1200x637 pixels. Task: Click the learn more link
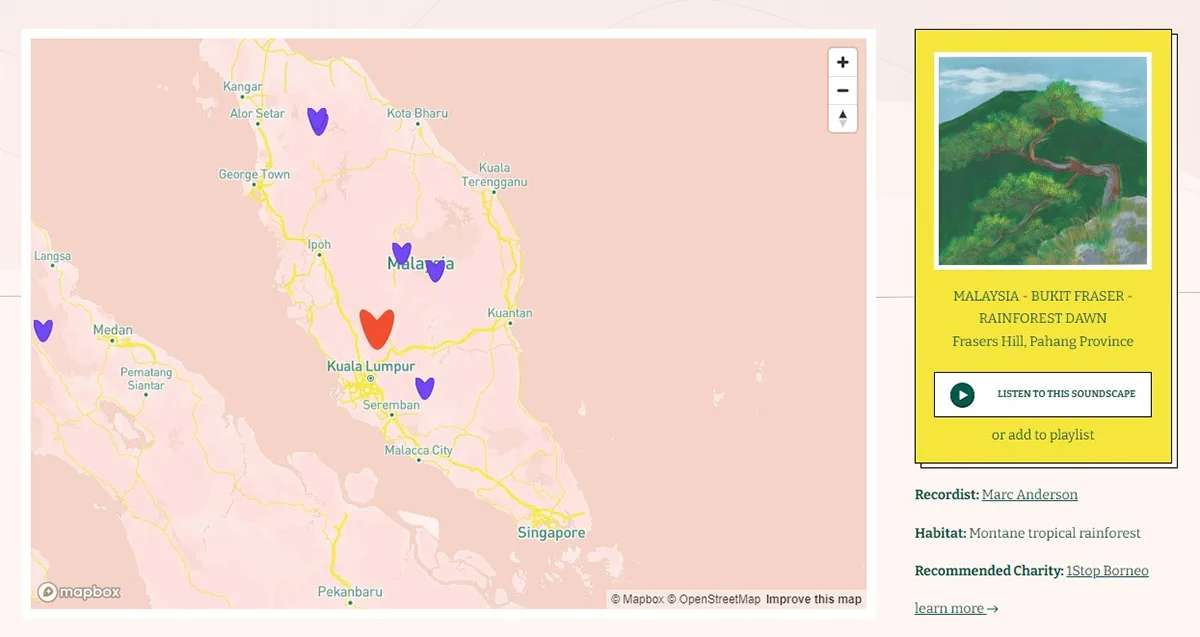pyautogui.click(x=956, y=608)
